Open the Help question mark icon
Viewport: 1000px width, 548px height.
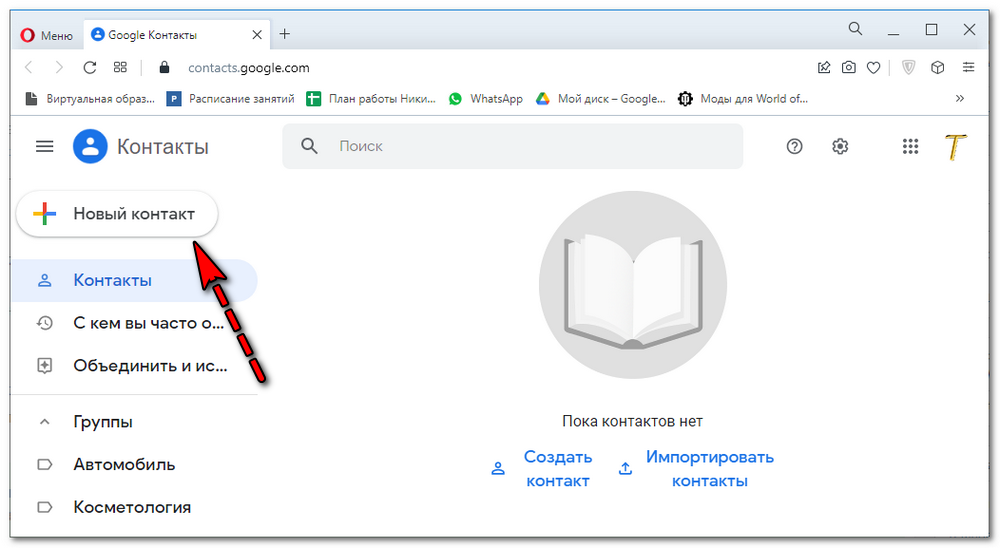point(794,146)
